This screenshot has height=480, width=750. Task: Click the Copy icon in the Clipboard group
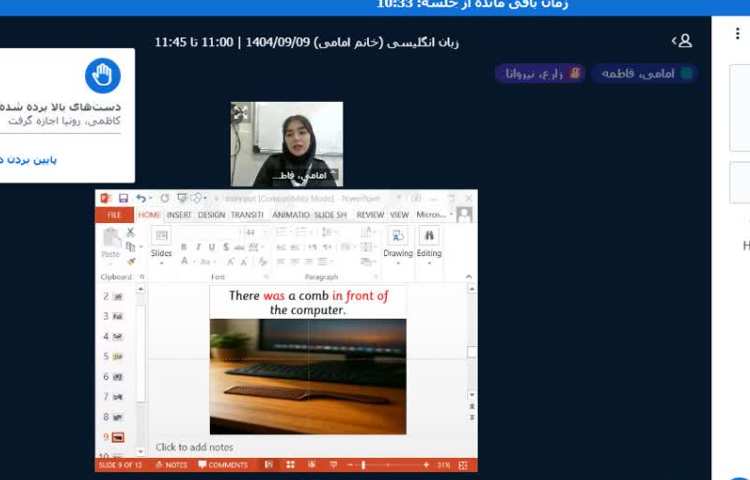click(x=130, y=247)
